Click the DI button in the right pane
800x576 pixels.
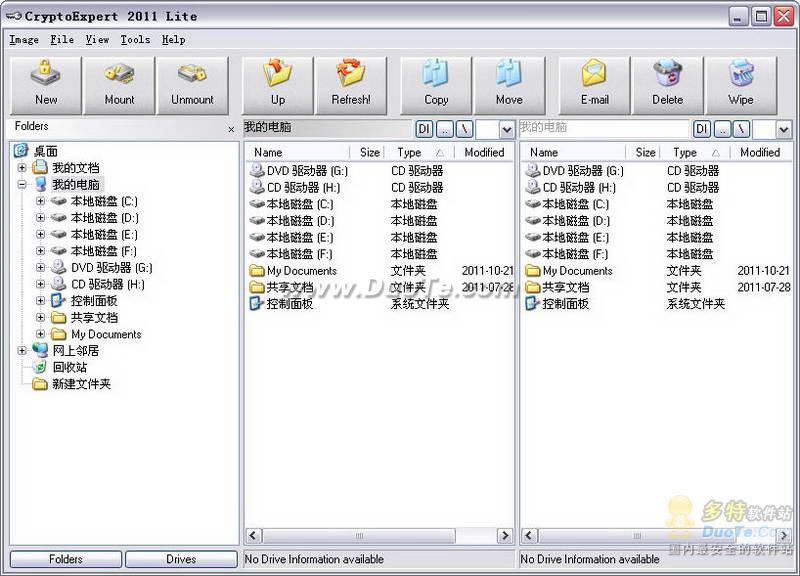point(702,130)
